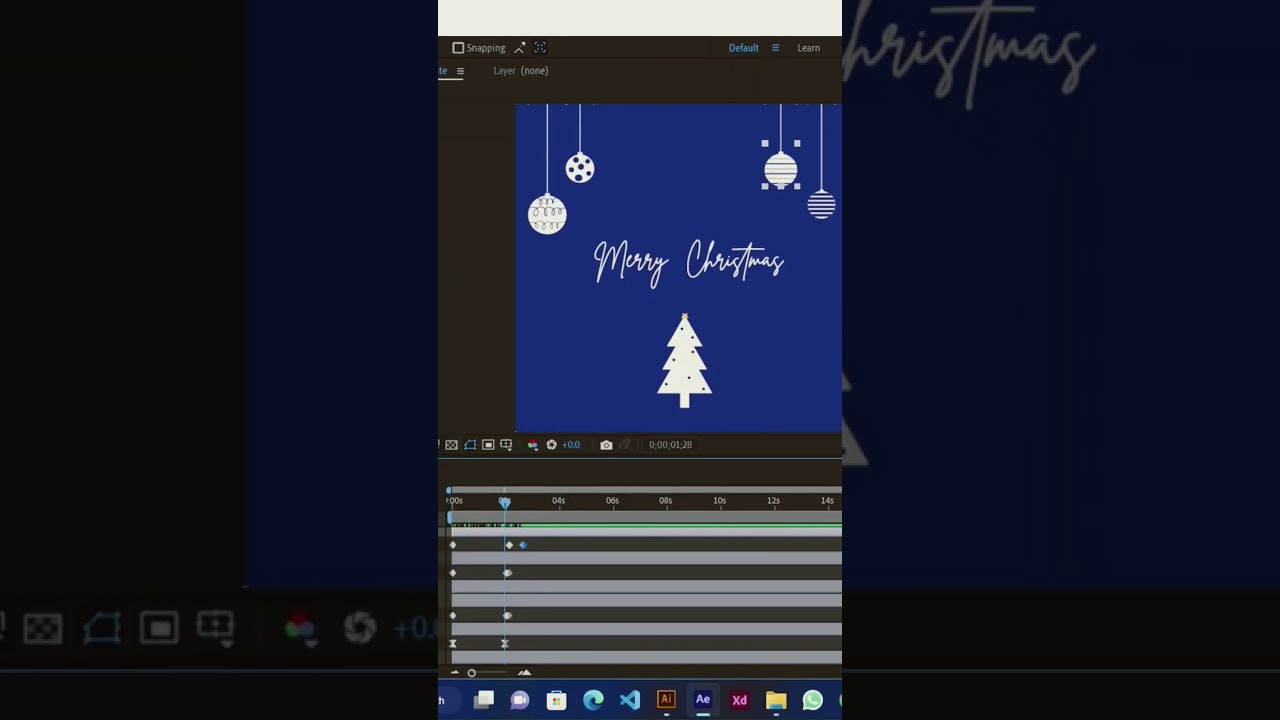Select the hourglass keyframe at the playhead

click(x=505, y=644)
